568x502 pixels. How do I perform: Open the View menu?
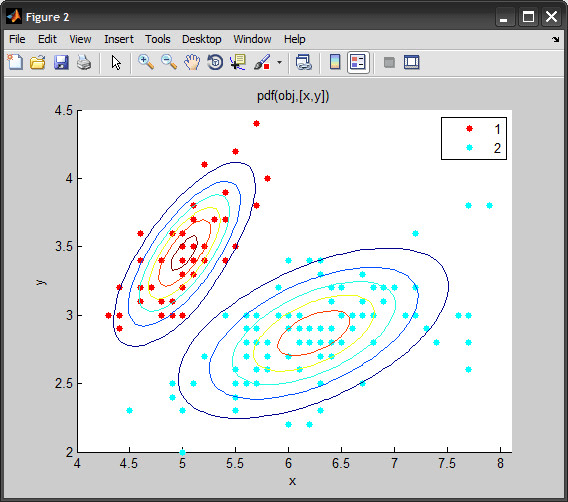tap(80, 39)
